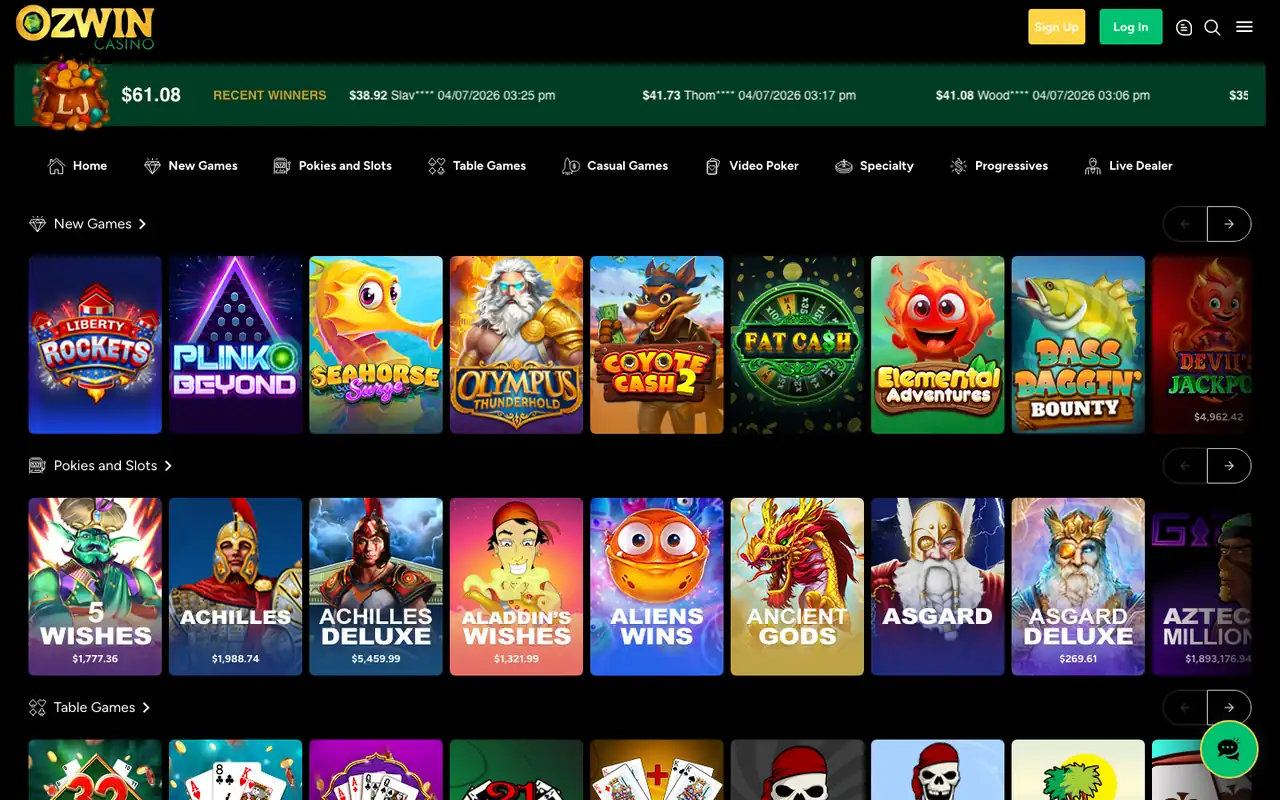Open the Asgard slot without Deluxe
Image resolution: width=1280 pixels, height=800 pixels.
(938, 587)
